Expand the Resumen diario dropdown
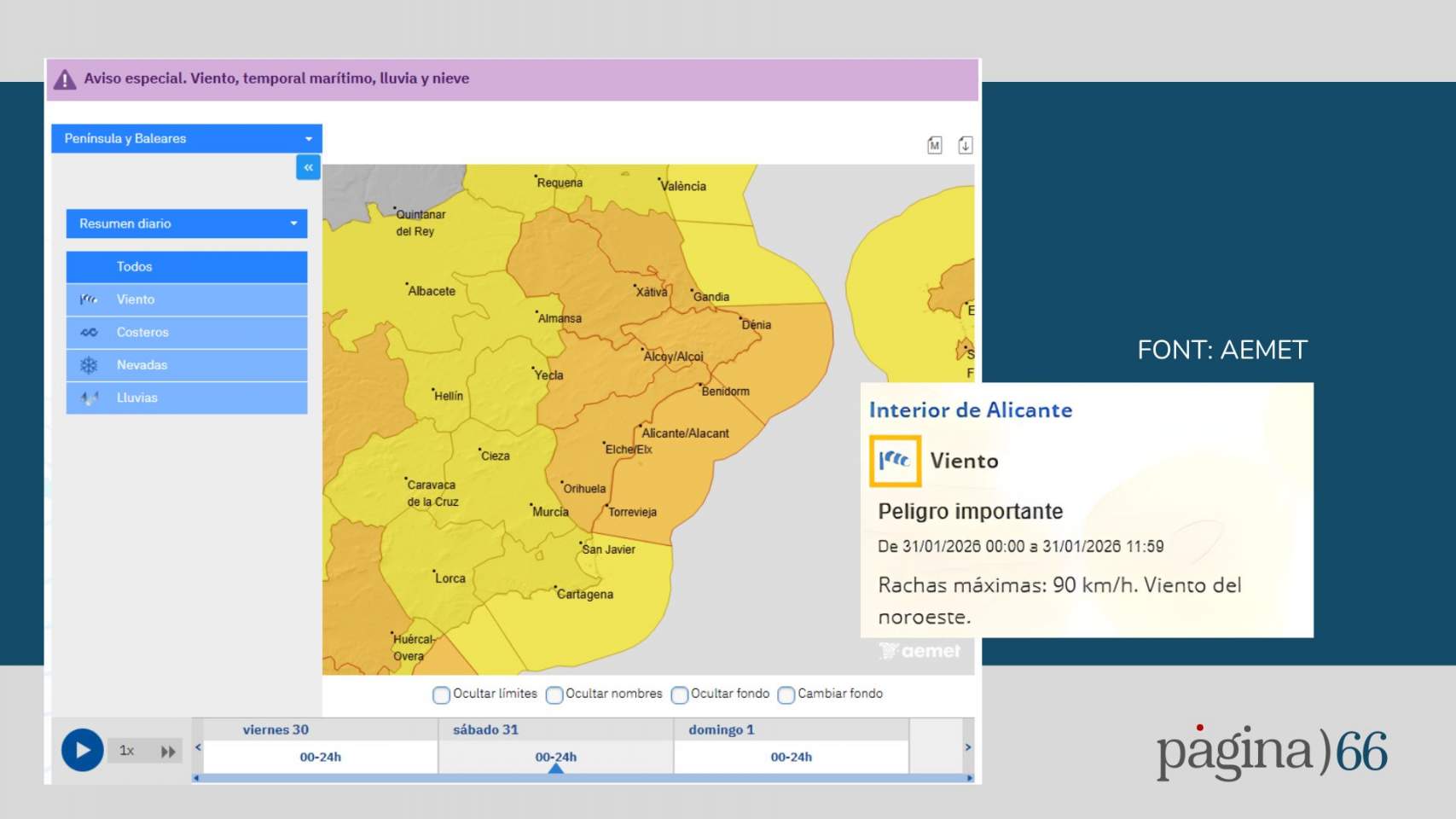The width and height of the screenshot is (1456, 819). [187, 224]
